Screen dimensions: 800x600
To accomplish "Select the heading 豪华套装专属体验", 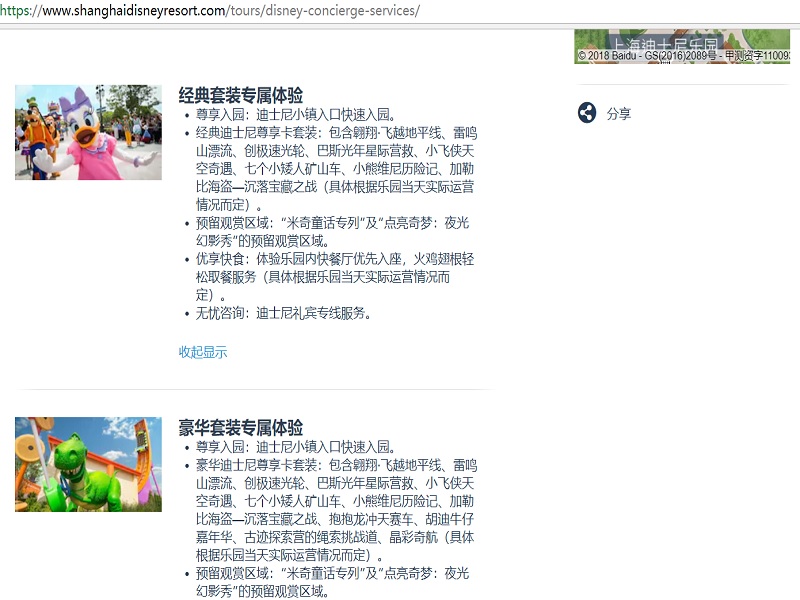I will (240, 428).
